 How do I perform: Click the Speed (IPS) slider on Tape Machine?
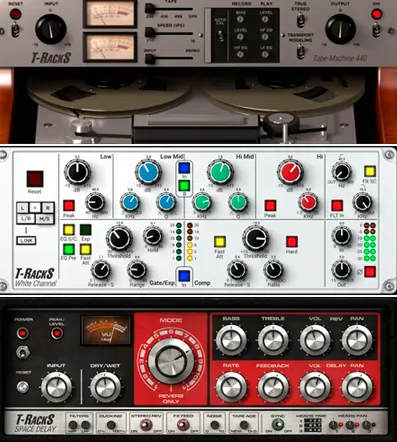tap(150, 33)
